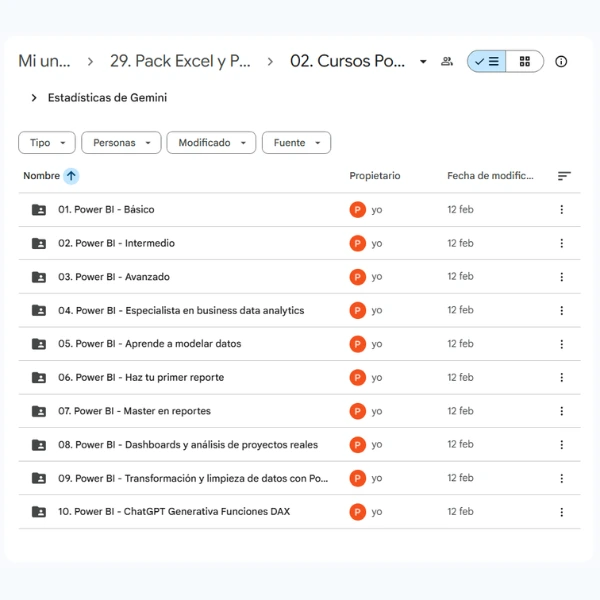600x600 pixels.
Task: Click folder icon of 05. Aprende a modelar datos
Action: (x=39, y=344)
